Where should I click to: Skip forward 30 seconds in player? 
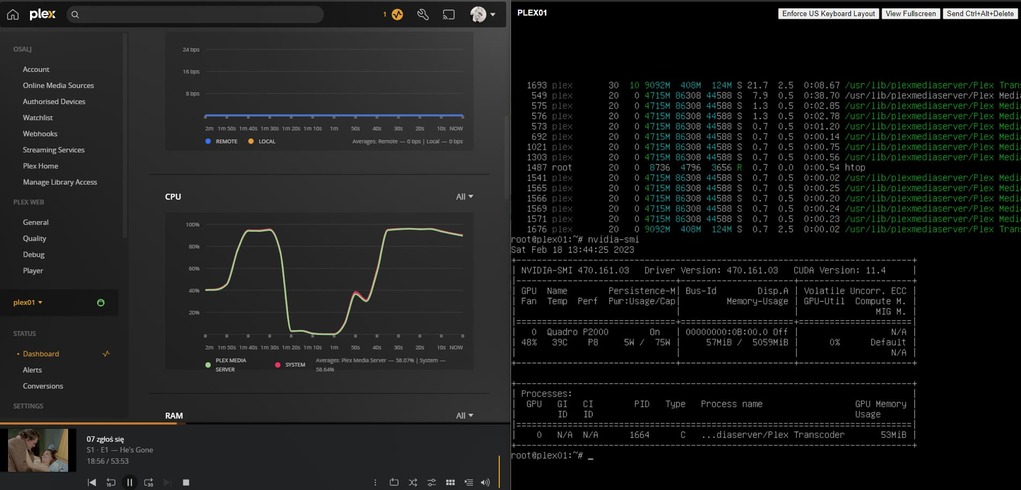click(148, 482)
